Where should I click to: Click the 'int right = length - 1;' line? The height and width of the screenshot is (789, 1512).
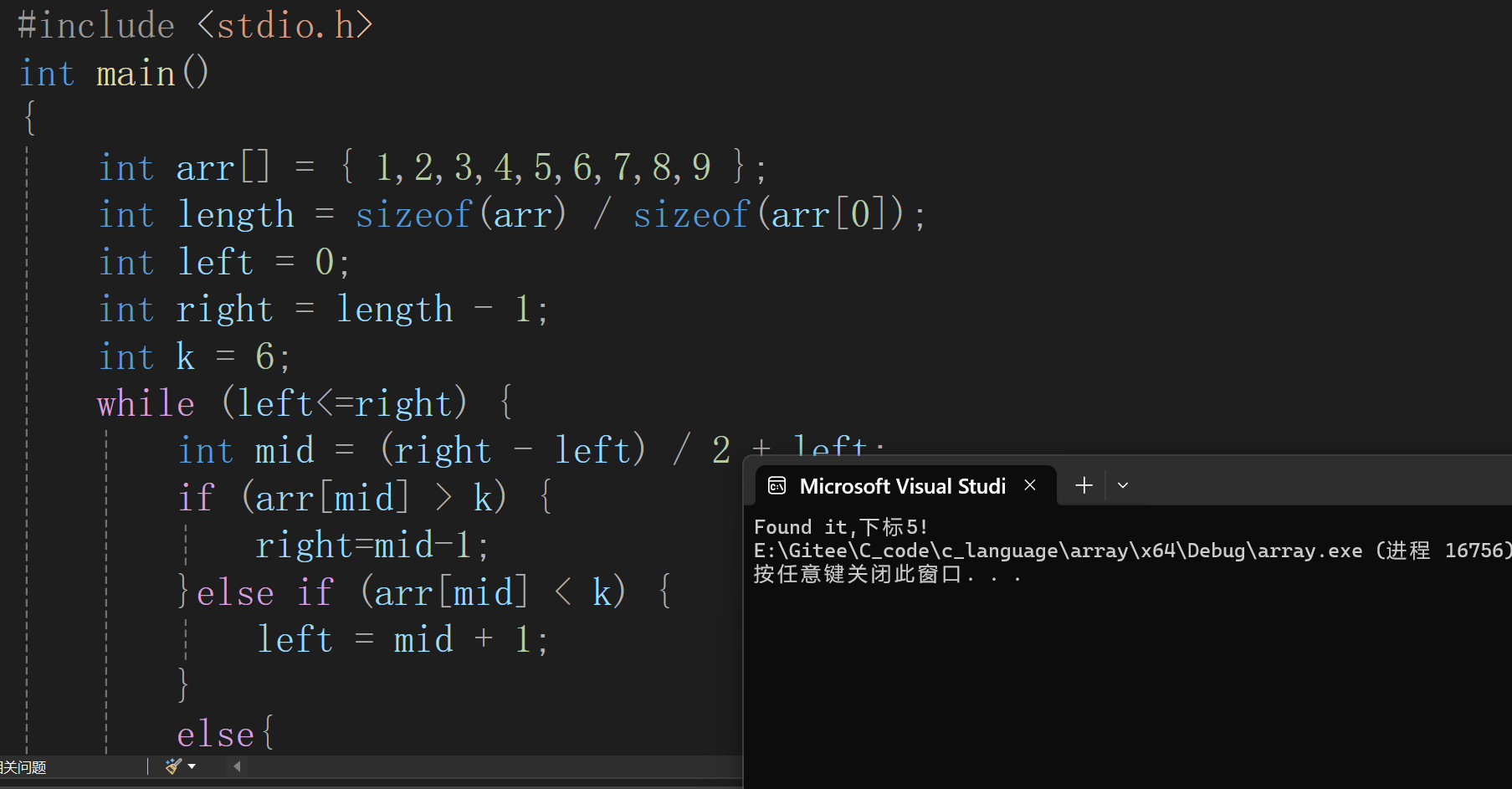pos(324,310)
